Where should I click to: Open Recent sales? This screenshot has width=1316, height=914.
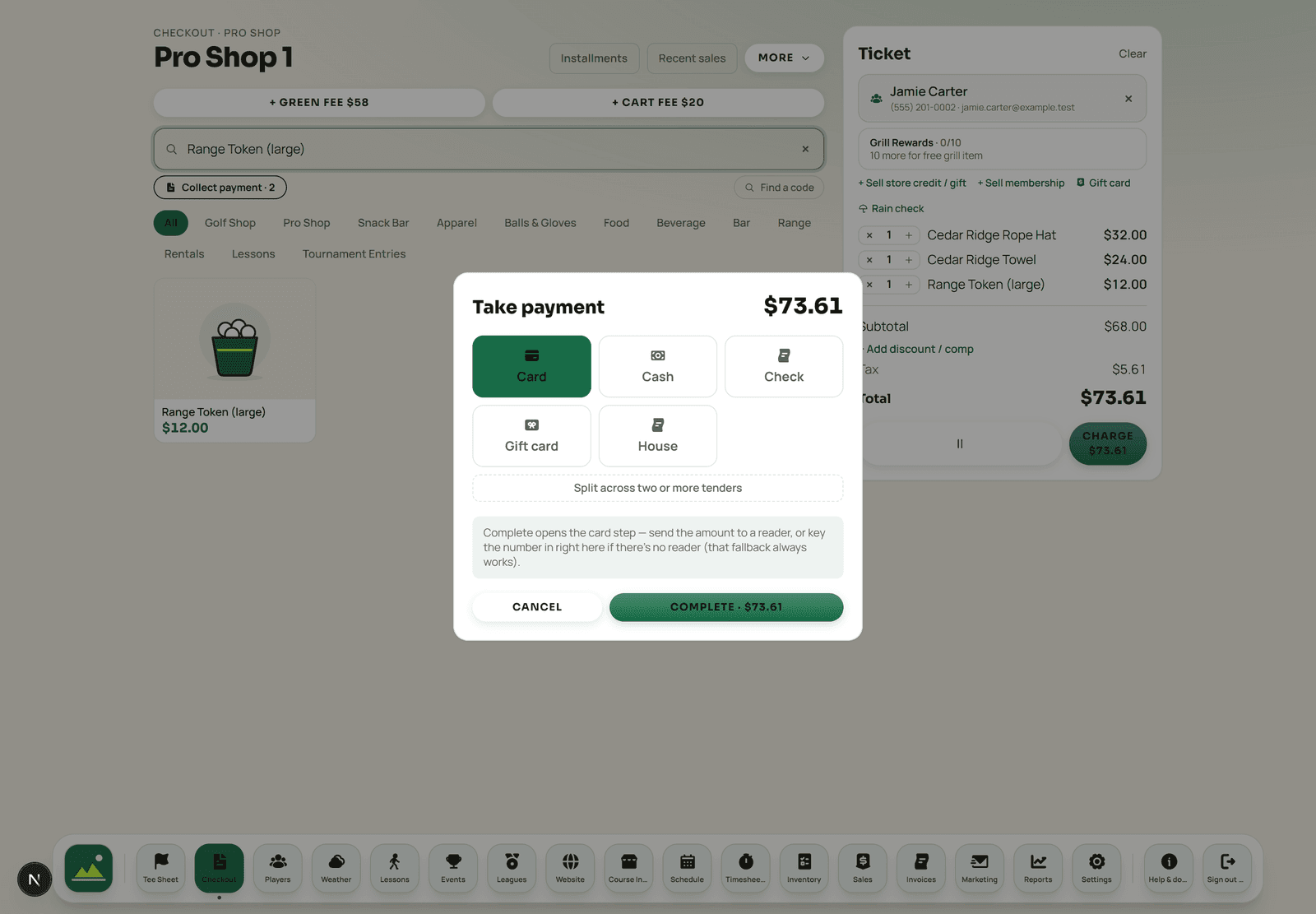(x=692, y=58)
